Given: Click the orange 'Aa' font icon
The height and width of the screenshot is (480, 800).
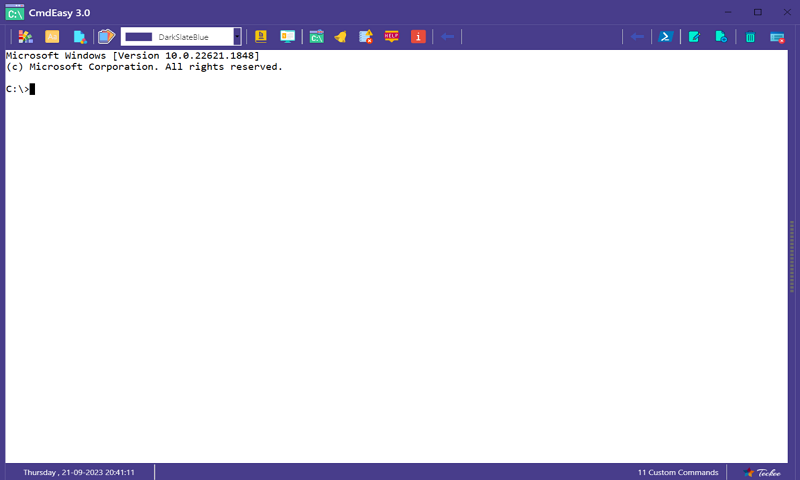Looking at the screenshot, I should [x=52, y=37].
